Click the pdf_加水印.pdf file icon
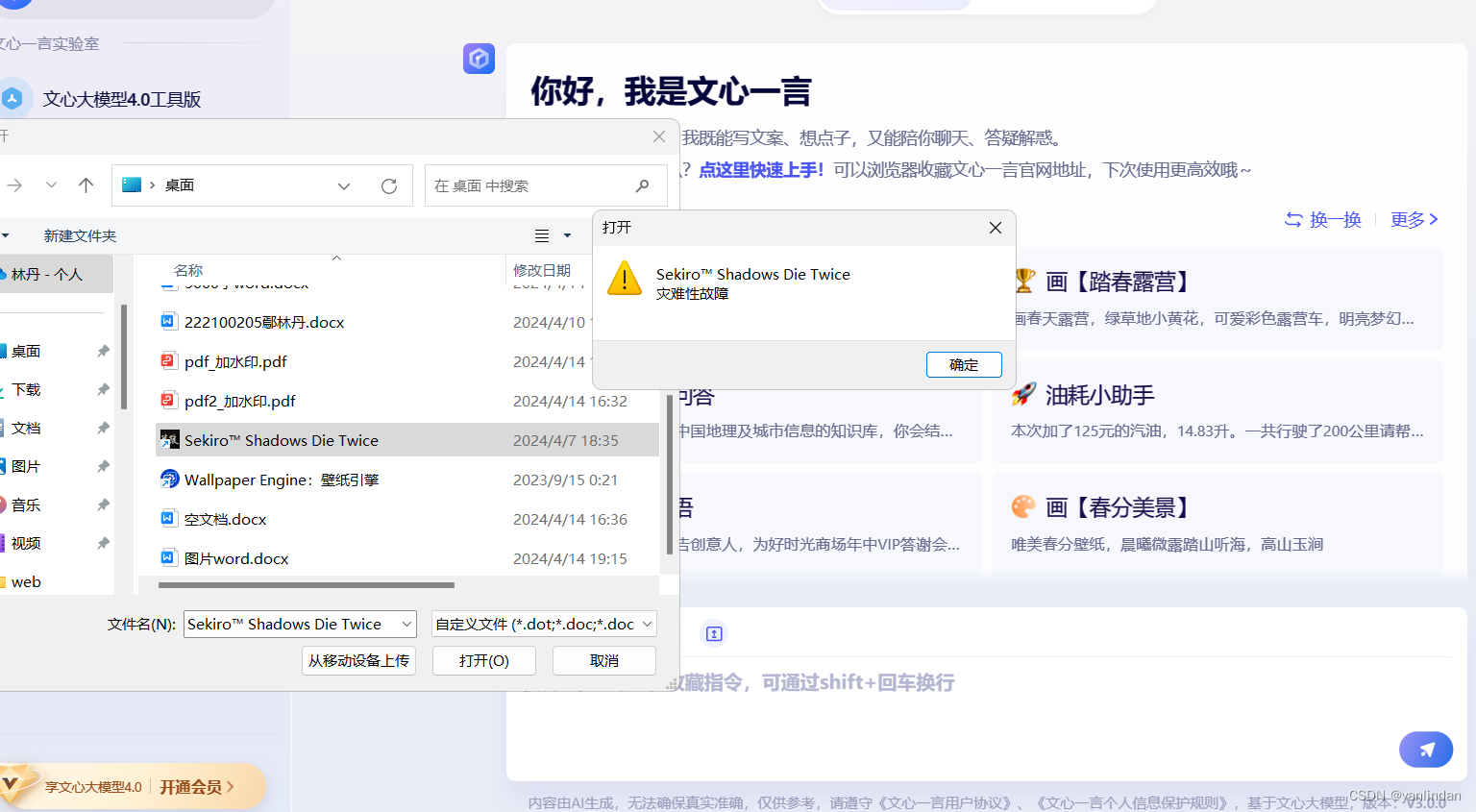The height and width of the screenshot is (812, 1476). tap(168, 361)
